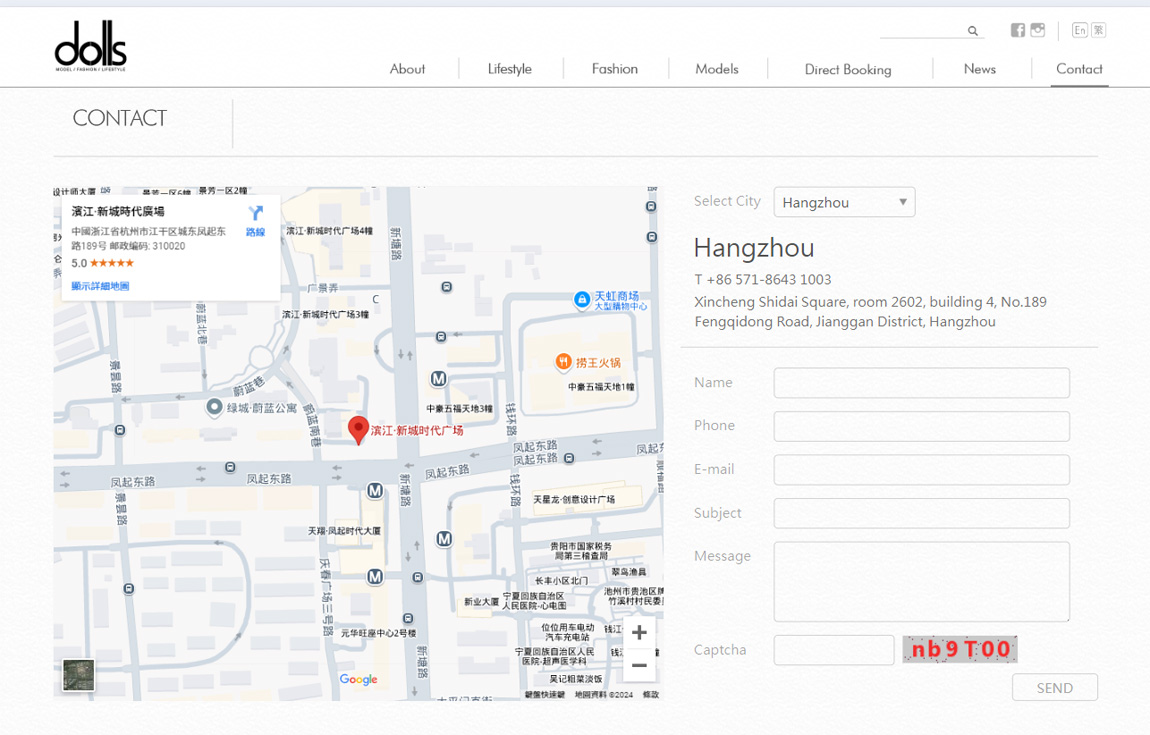This screenshot has width=1150, height=735.
Task: Go to Direct Booking page
Action: tap(847, 69)
